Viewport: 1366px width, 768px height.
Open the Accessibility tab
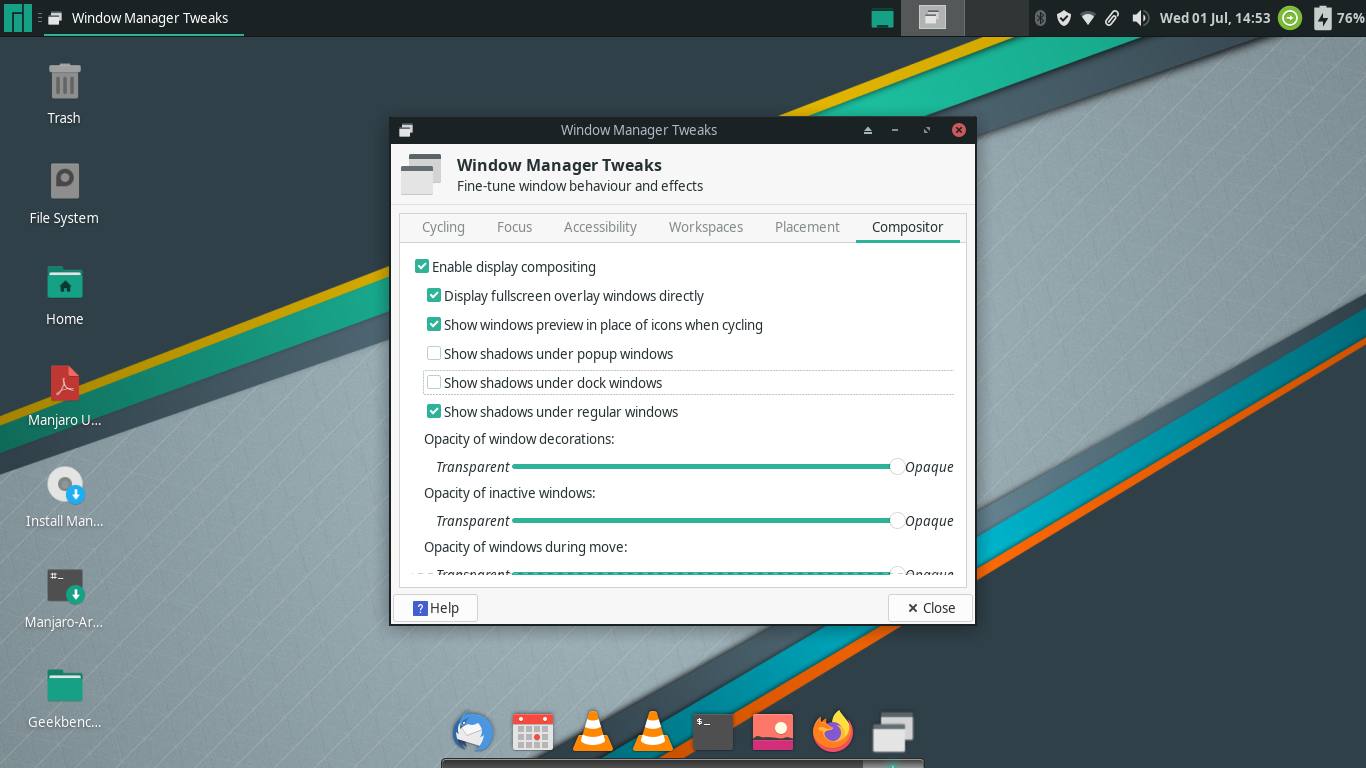(x=600, y=227)
